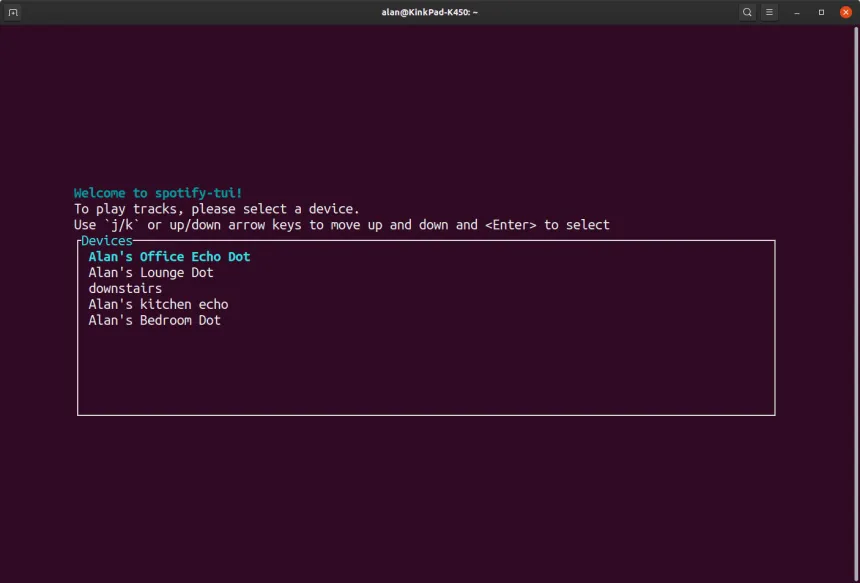The image size is (860, 583).
Task: Click the Devices panel label
Action: point(106,240)
